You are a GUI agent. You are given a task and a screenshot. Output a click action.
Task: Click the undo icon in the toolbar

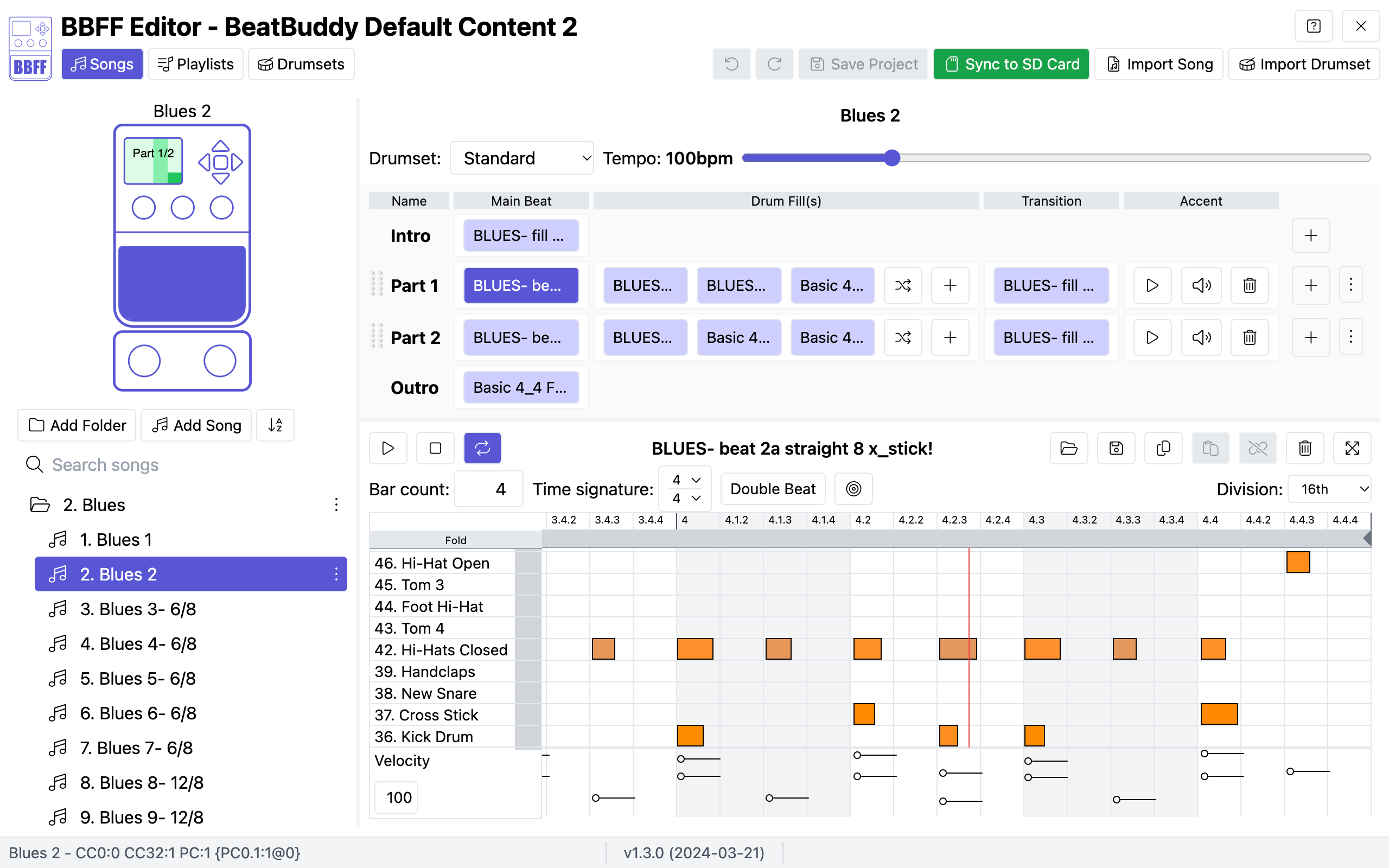click(x=731, y=63)
